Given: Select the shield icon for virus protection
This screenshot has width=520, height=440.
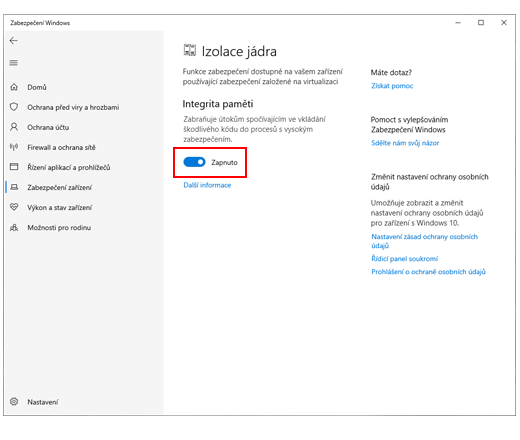Looking at the screenshot, I should (14, 107).
